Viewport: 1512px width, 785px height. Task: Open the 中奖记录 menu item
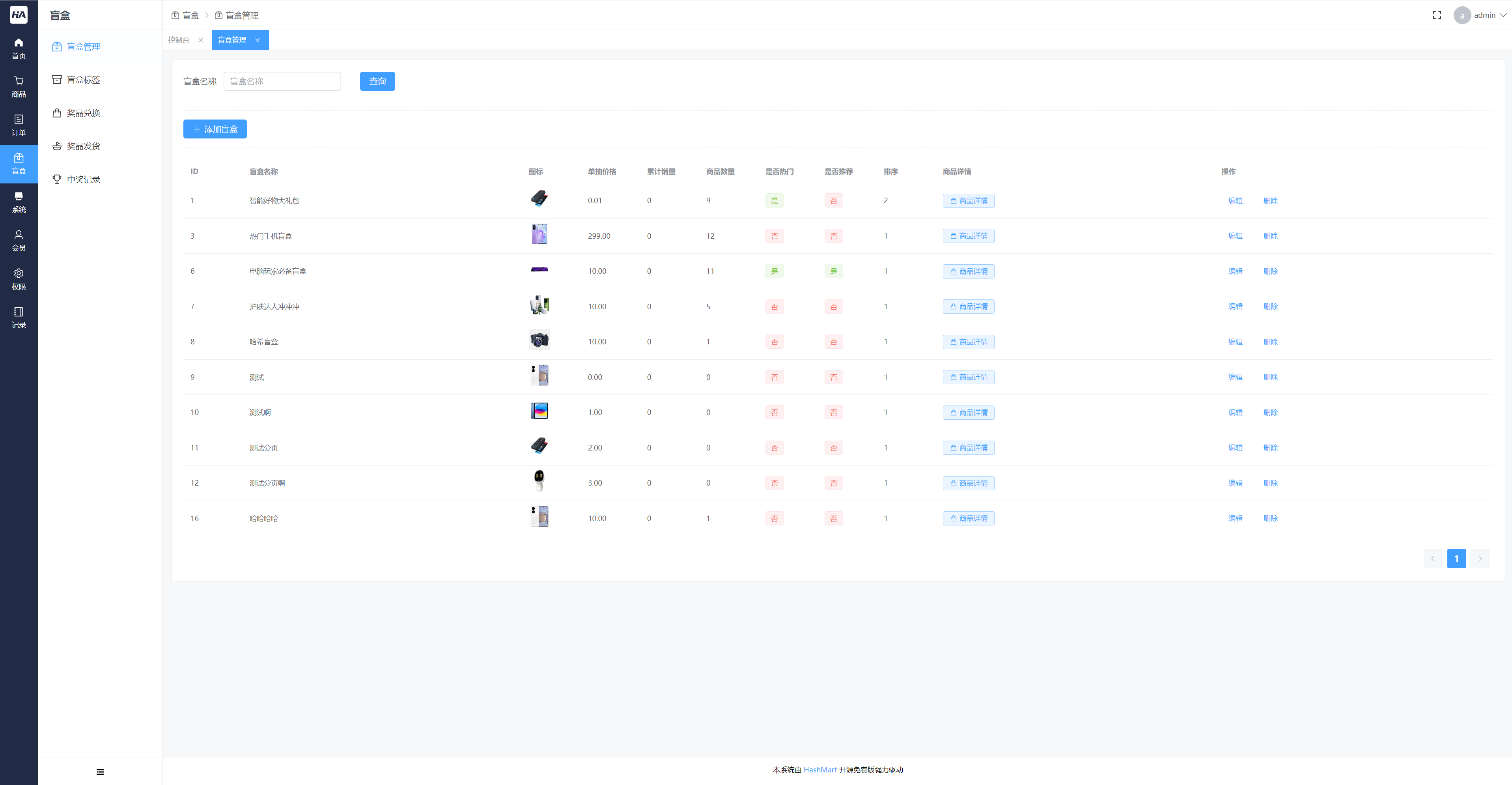83,179
